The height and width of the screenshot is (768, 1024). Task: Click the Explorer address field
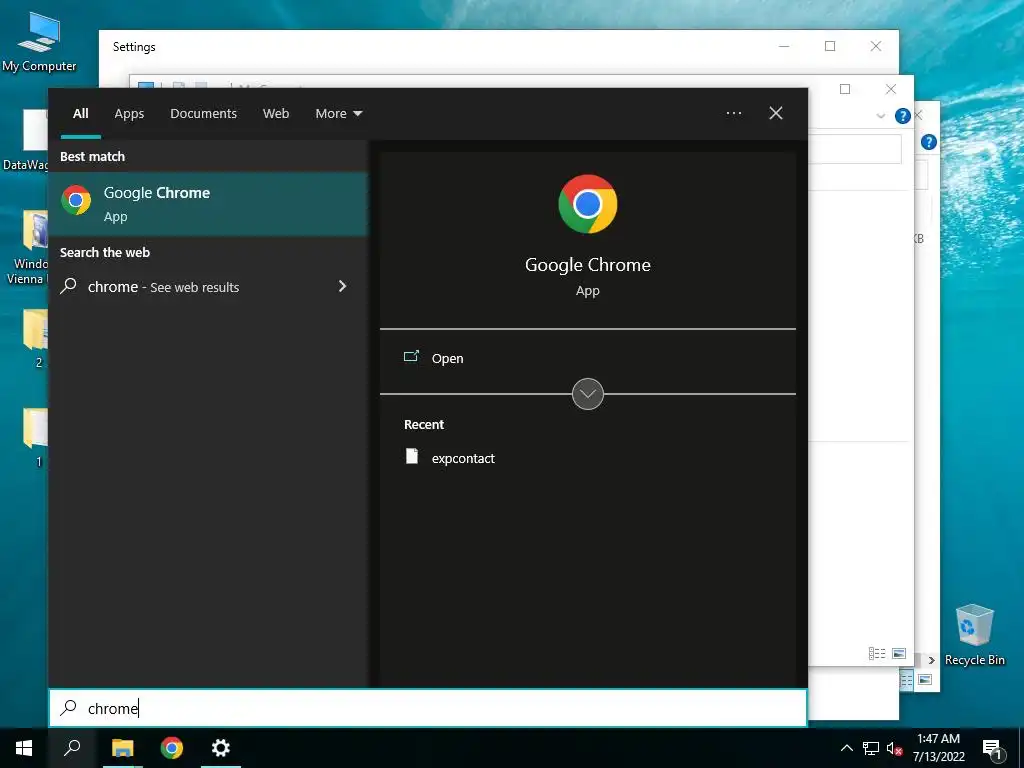click(855, 150)
